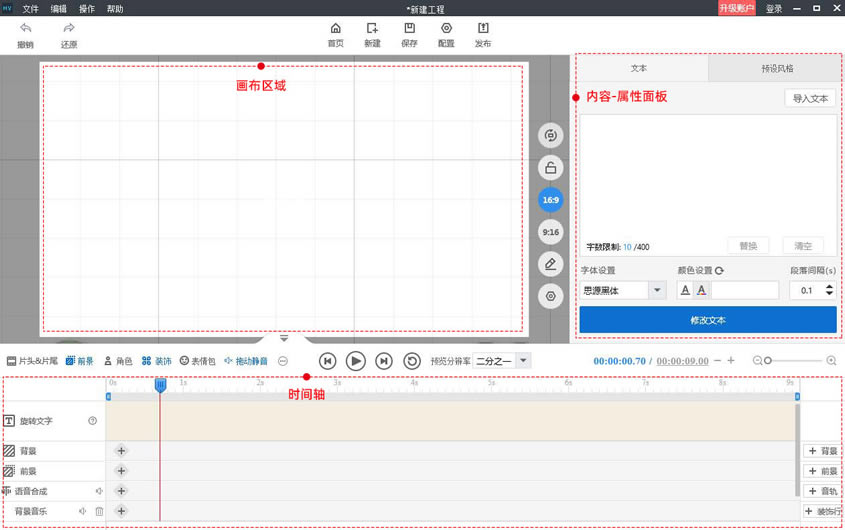The width and height of the screenshot is (845, 530).
Task: Select the 16:9 aspect ratio
Action: [550, 200]
